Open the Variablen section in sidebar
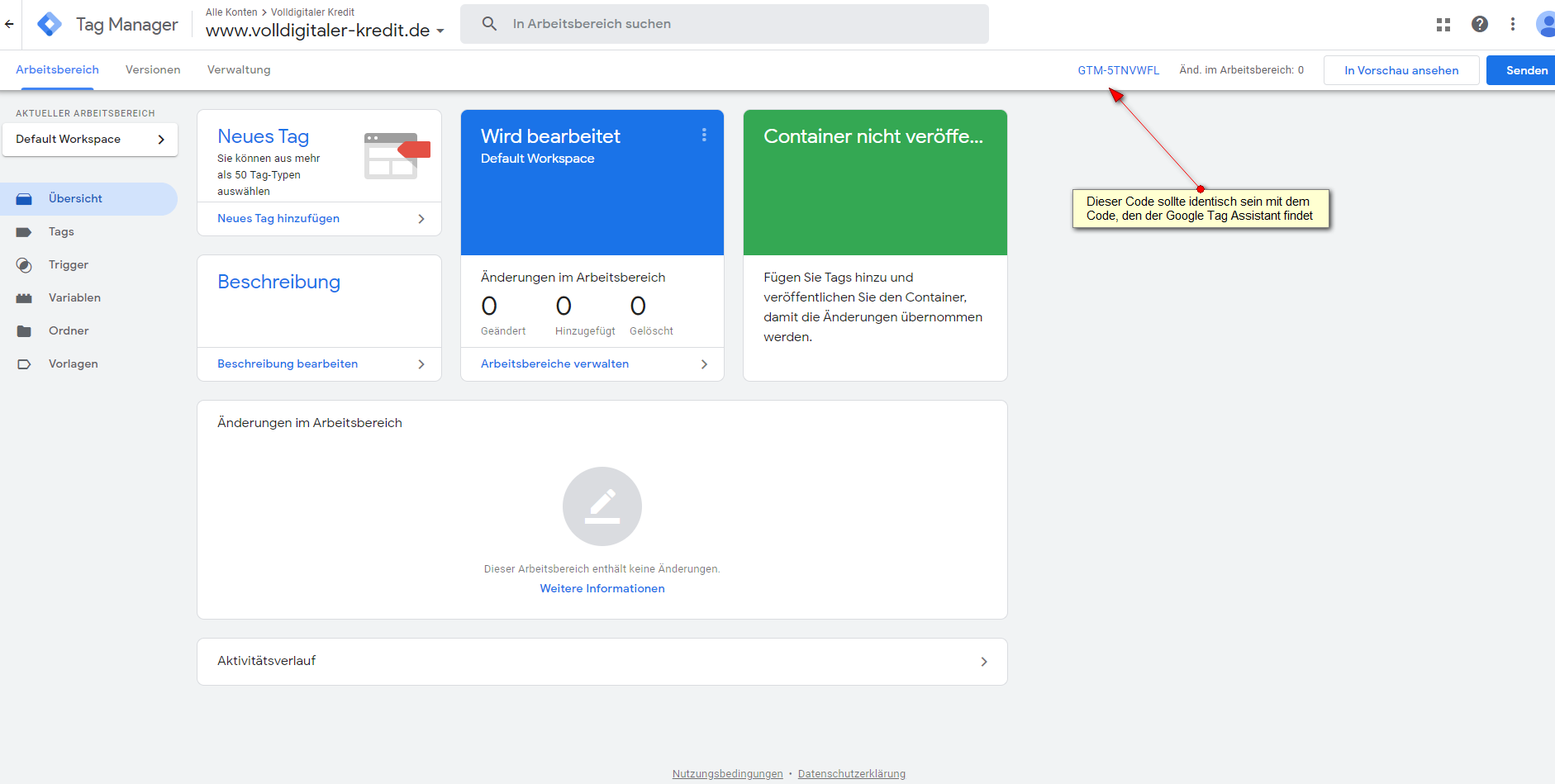 (74, 297)
